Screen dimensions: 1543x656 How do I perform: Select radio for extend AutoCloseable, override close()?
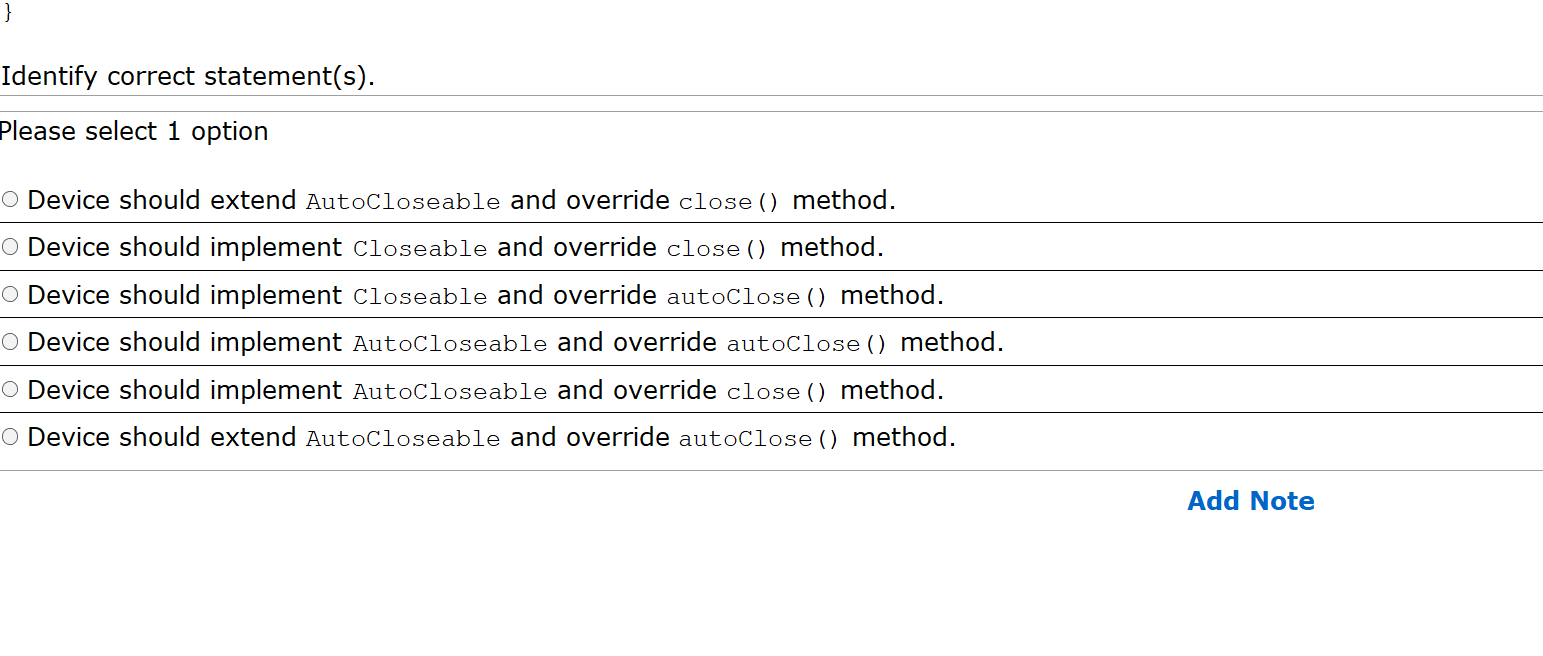10,199
